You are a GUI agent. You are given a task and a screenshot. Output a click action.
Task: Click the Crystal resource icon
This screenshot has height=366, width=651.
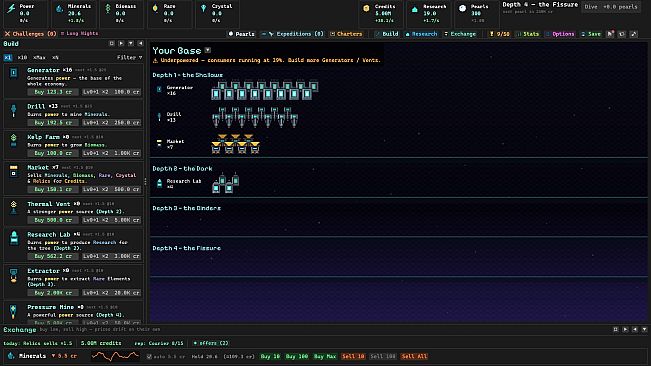(x=203, y=8)
